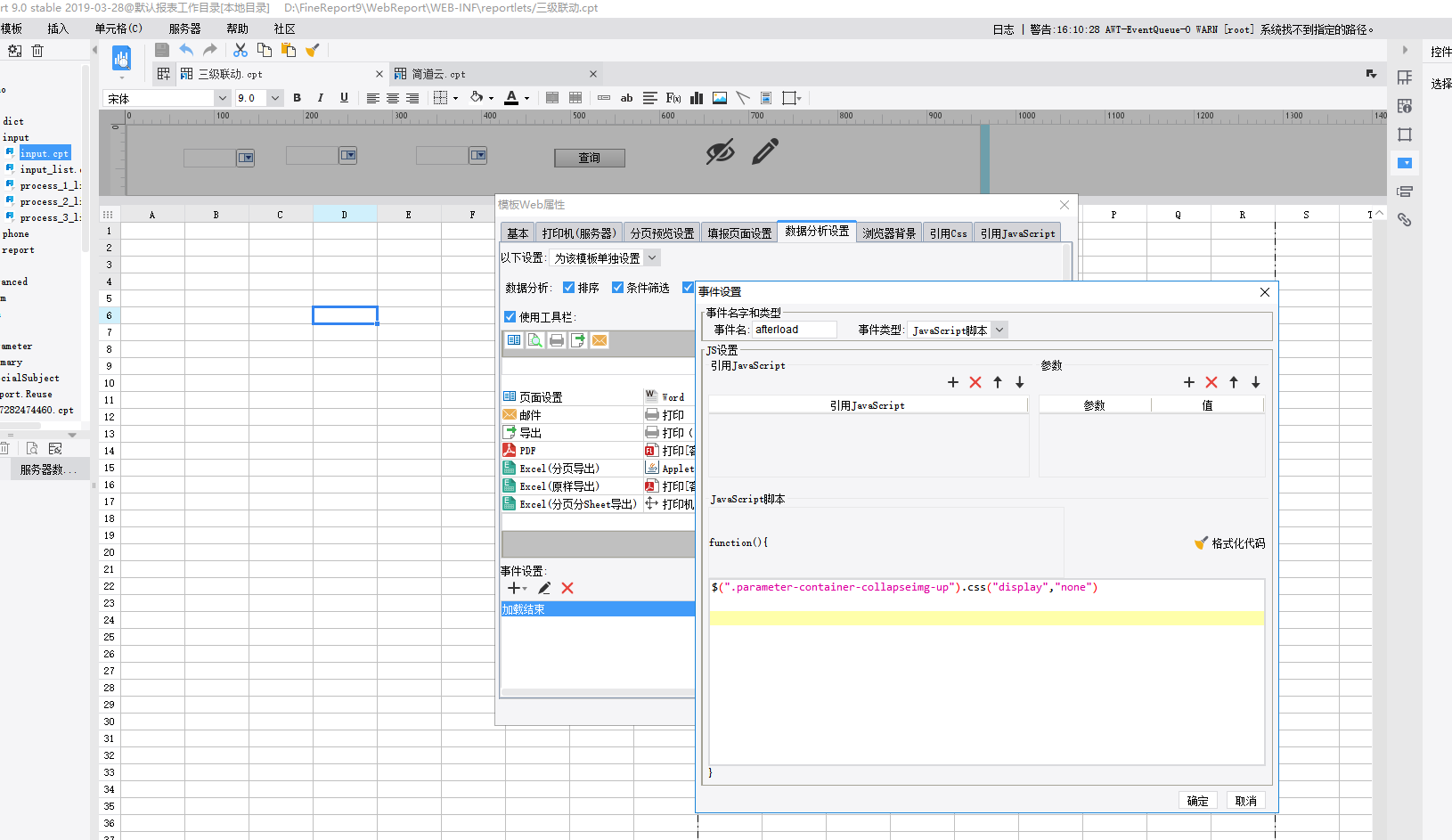Click the bold formatting icon
Screen dimensions: 1452x840
pyautogui.click(x=297, y=98)
